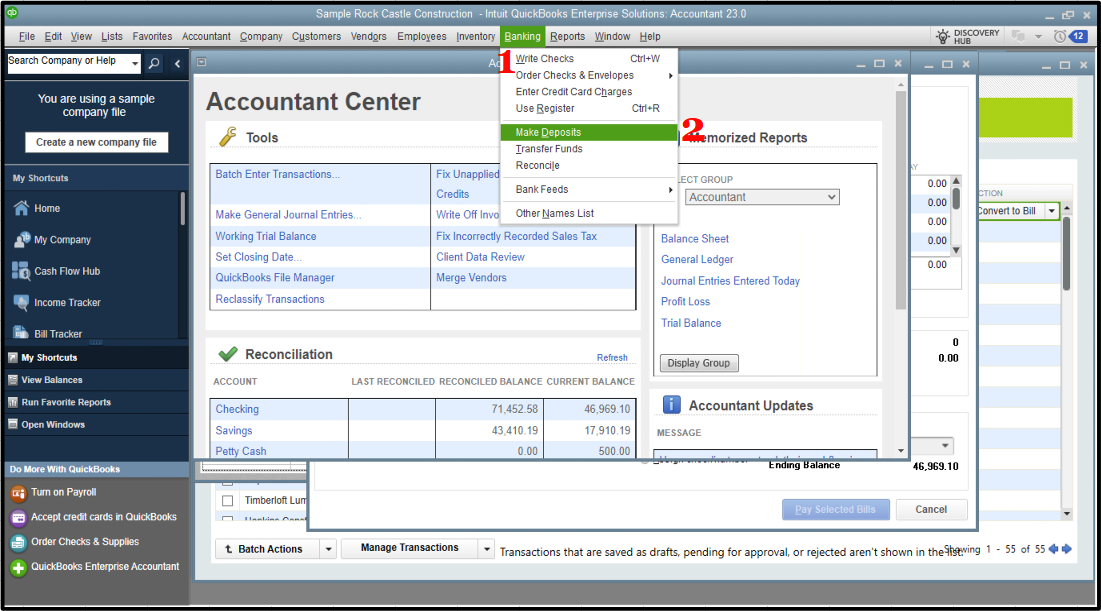1101x611 pixels.
Task: Go to next page arrow beside 'of 55'
Action: [1067, 549]
